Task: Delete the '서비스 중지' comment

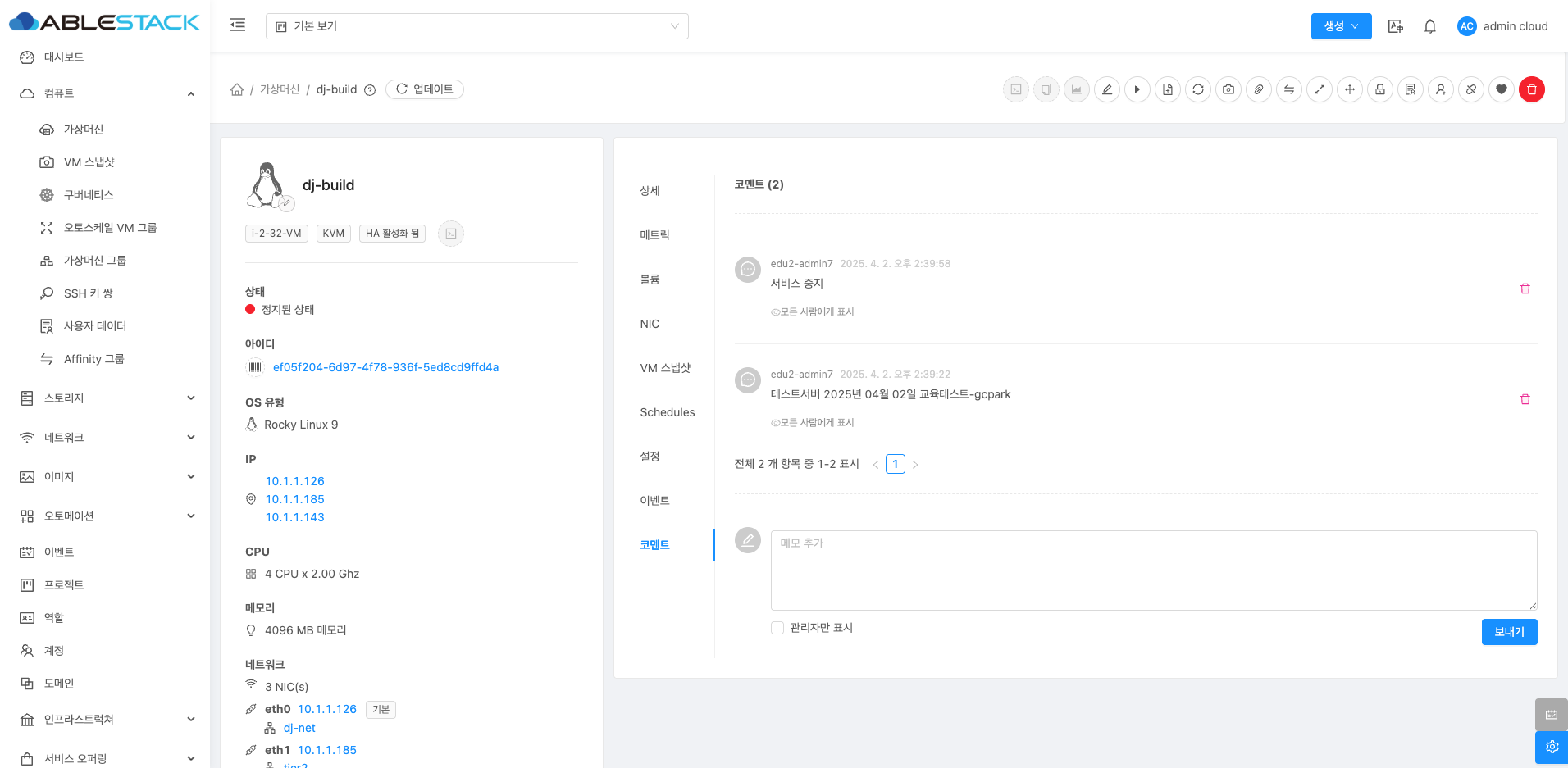Action: click(x=1525, y=289)
